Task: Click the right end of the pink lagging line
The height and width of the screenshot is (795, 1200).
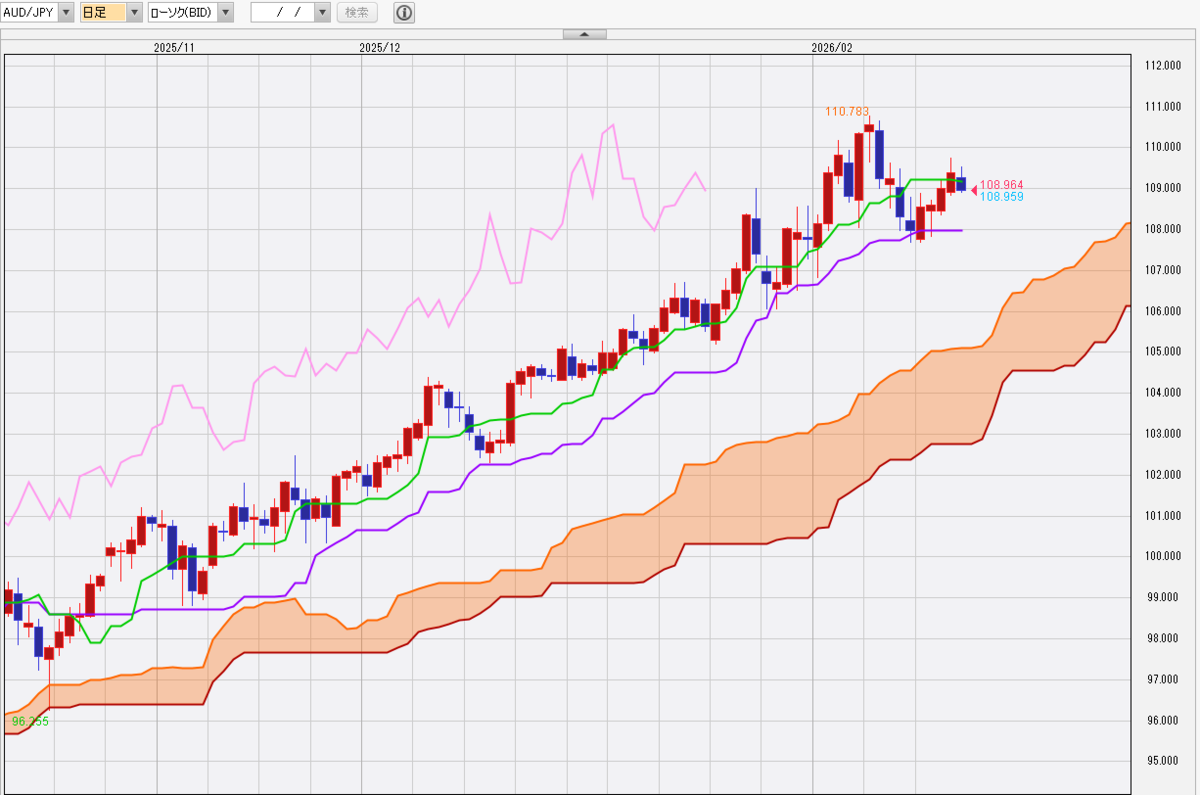Action: 706,189
